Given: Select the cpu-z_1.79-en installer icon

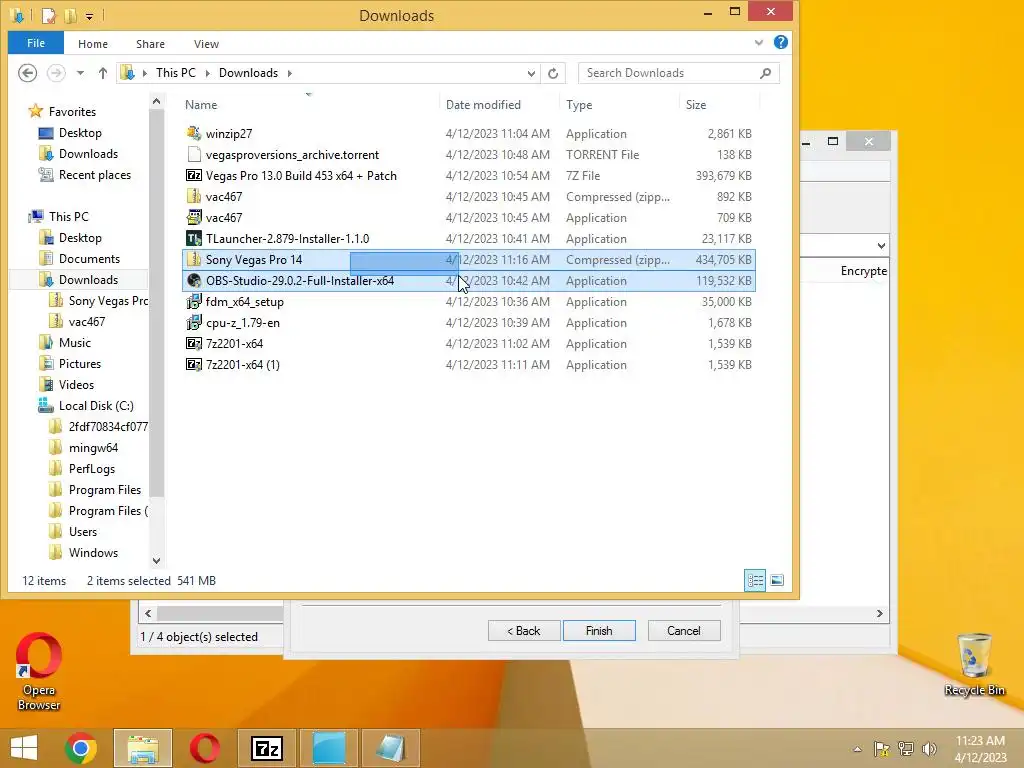Looking at the screenshot, I should click(194, 323).
